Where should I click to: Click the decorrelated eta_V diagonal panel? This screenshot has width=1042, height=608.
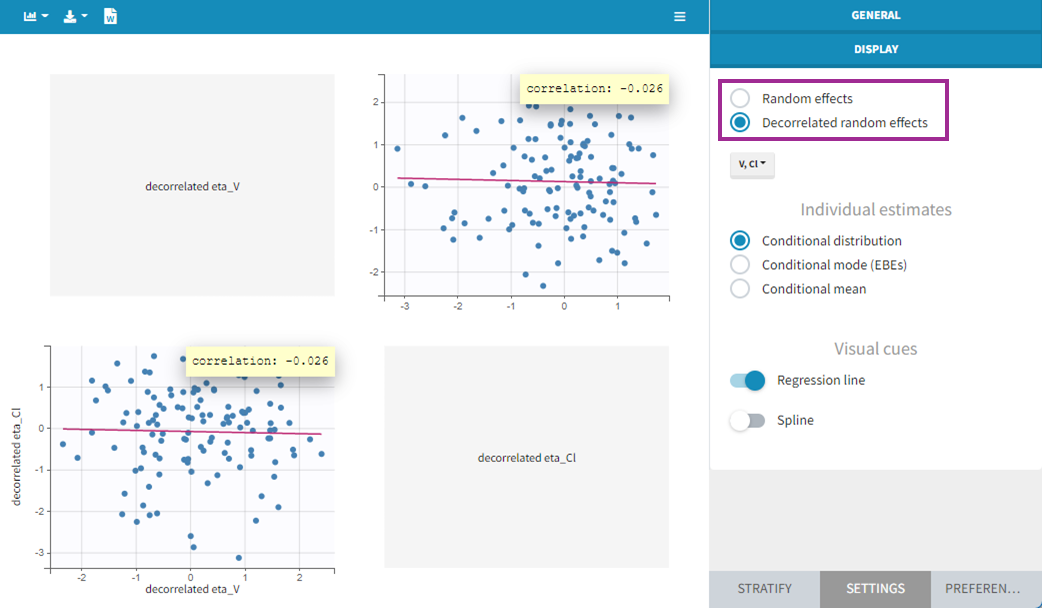point(192,185)
